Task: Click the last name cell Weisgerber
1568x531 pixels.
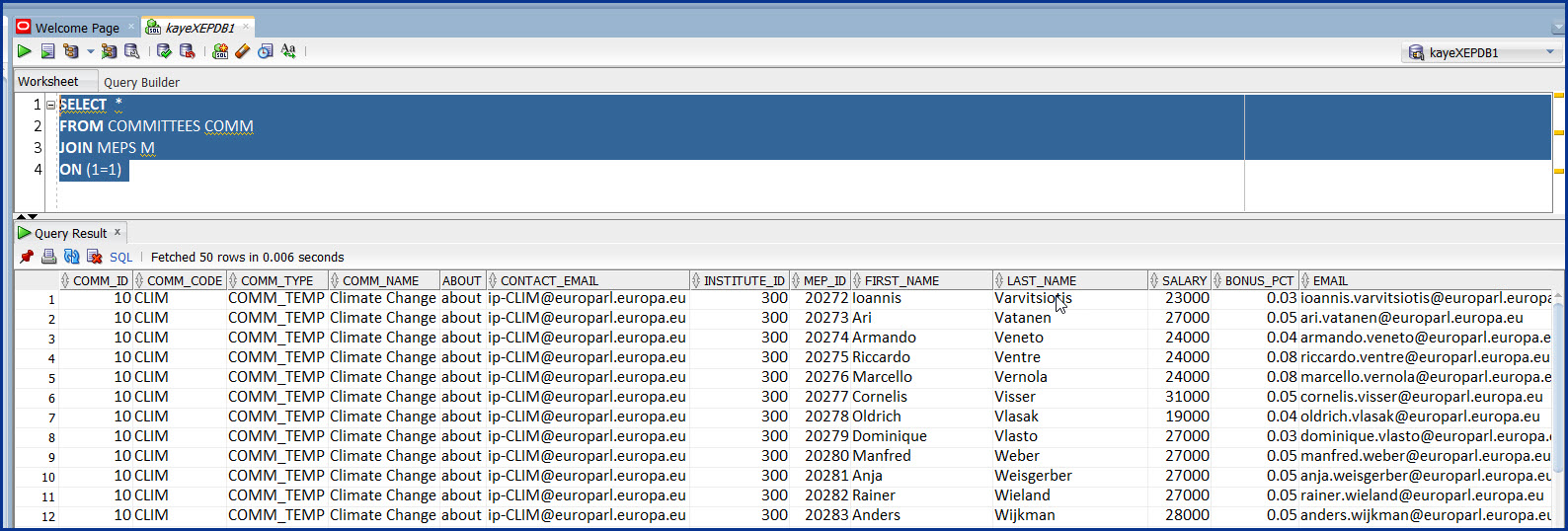Action: point(1070,476)
